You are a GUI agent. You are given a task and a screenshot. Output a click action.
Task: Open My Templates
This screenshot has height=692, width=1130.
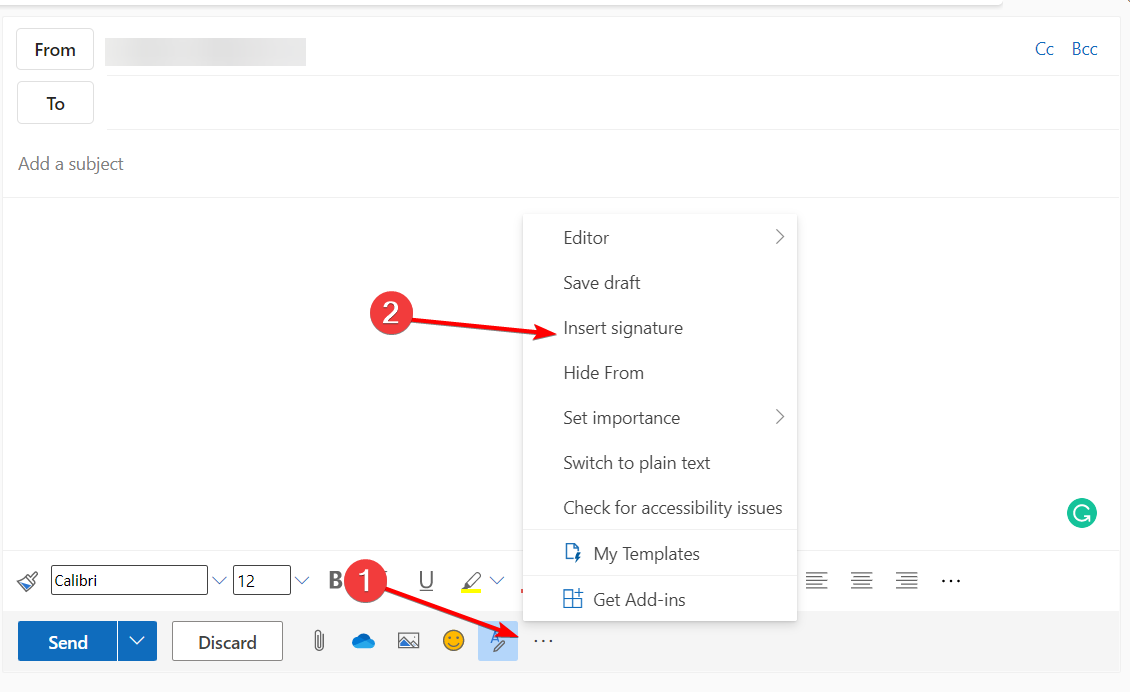(x=659, y=554)
